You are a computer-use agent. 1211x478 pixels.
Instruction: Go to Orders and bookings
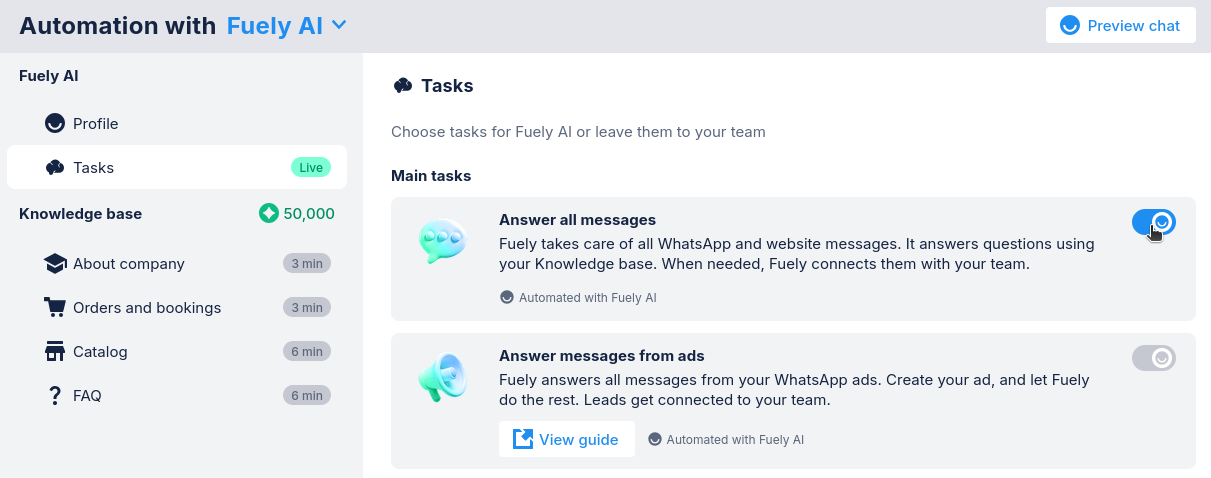(x=147, y=308)
